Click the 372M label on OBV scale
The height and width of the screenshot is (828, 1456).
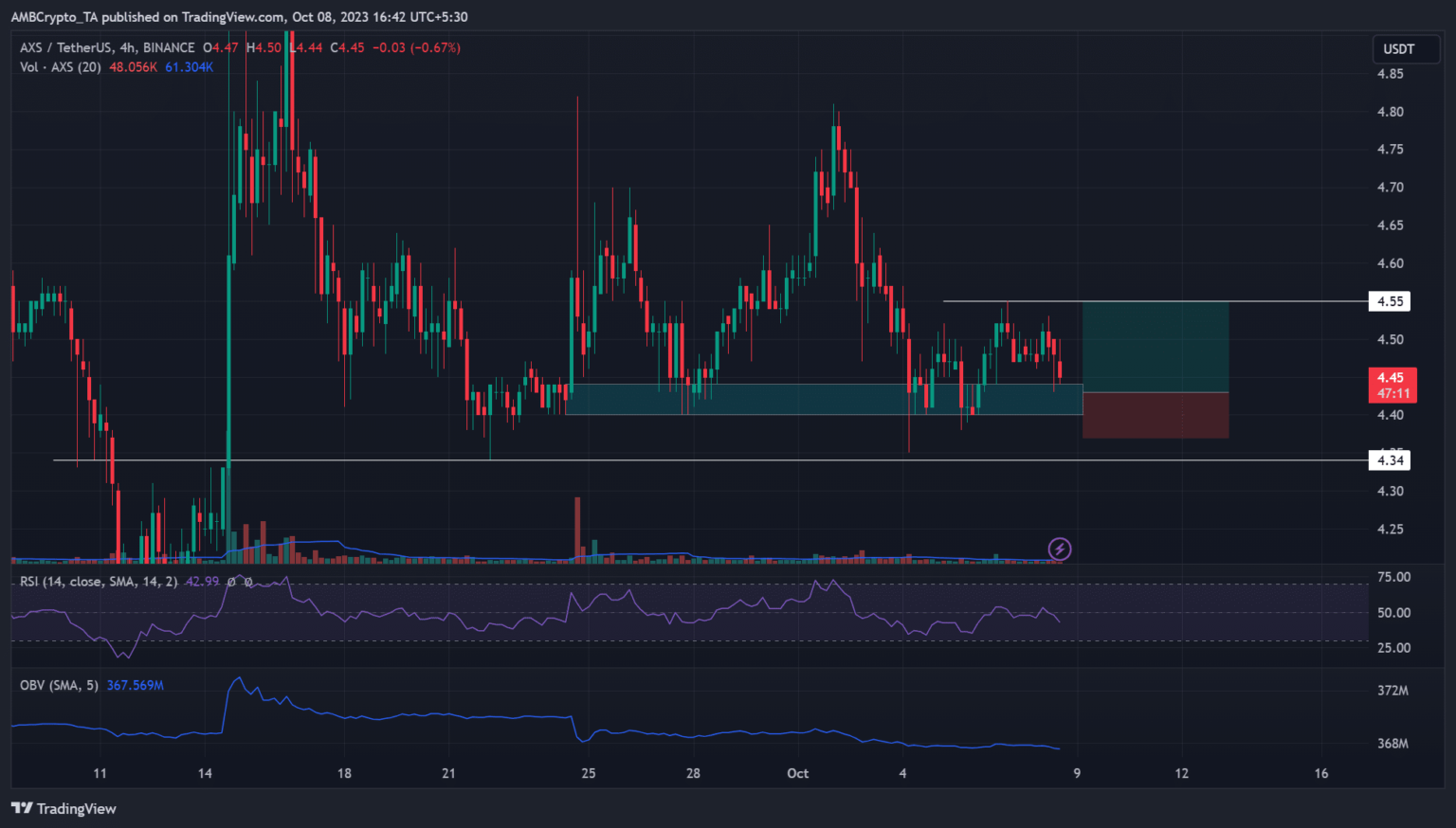pyautogui.click(x=1392, y=691)
